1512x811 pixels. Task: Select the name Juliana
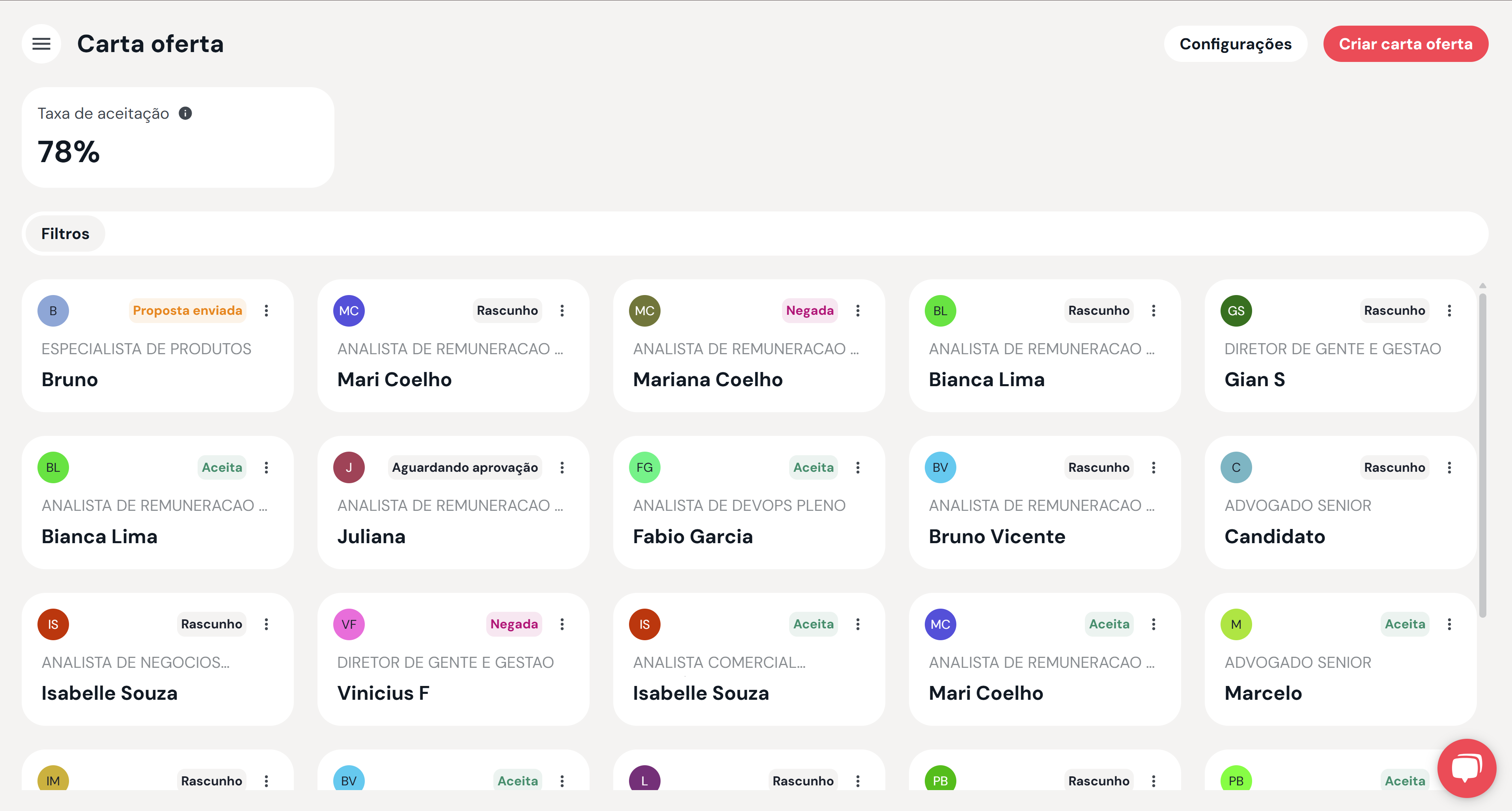click(x=371, y=537)
